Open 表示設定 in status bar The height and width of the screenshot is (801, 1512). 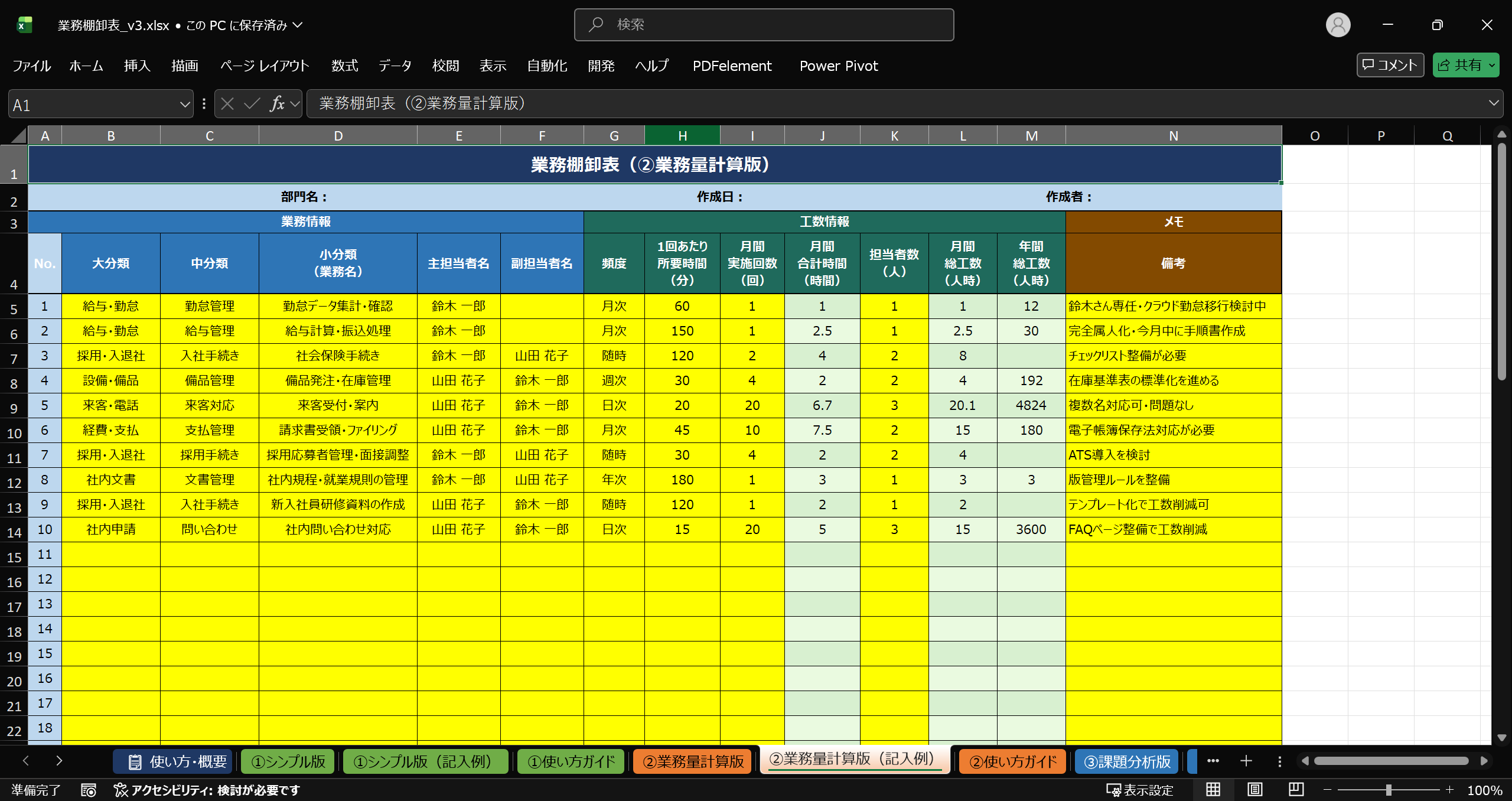[1140, 790]
